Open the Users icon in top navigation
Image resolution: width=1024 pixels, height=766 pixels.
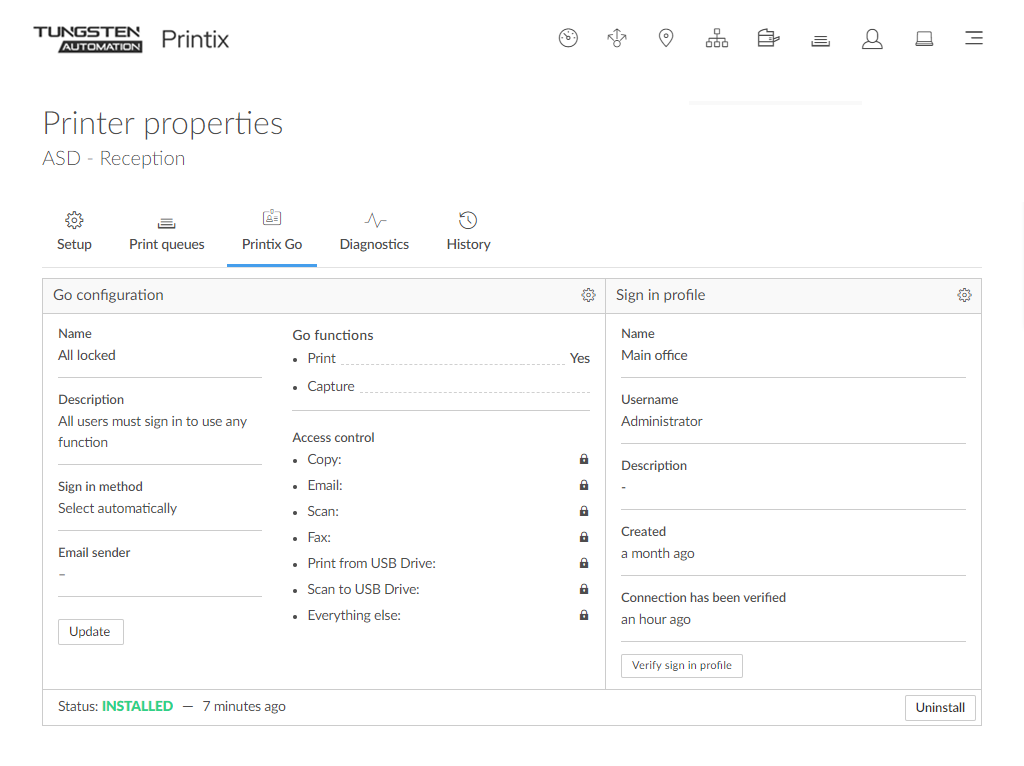tap(872, 39)
